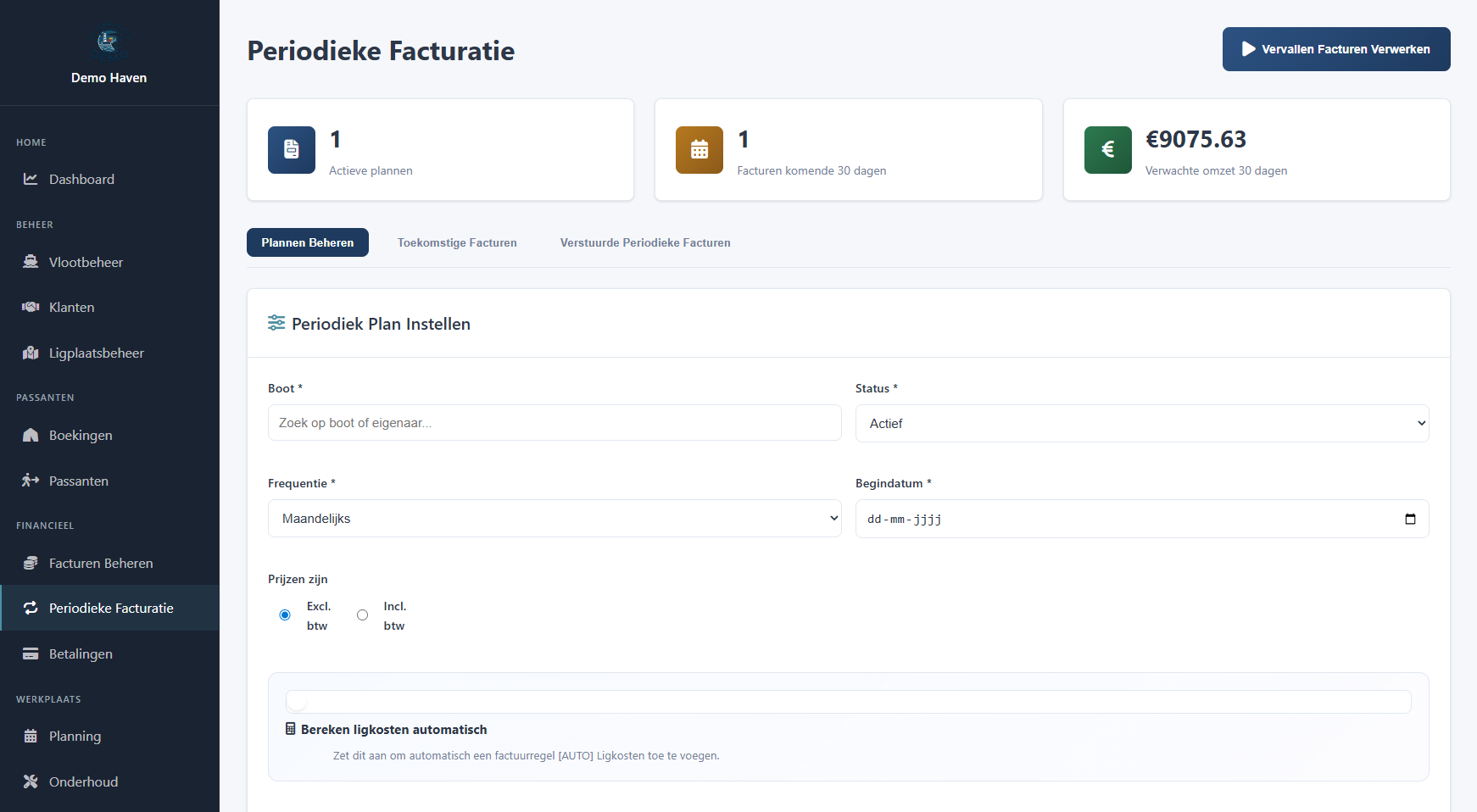Click the Boekingen icon in sidebar
Image resolution: width=1477 pixels, height=812 pixels.
pos(31,435)
